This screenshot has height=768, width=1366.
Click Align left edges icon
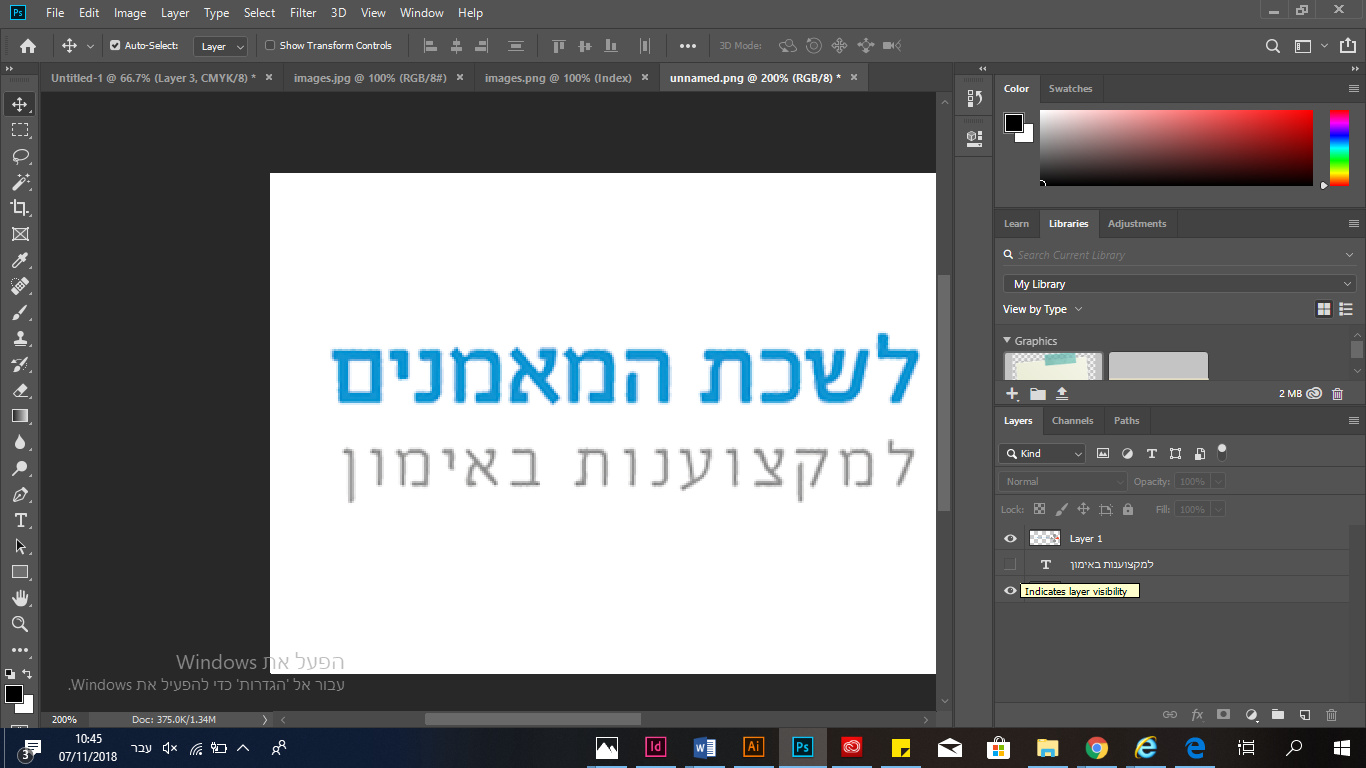pos(431,46)
